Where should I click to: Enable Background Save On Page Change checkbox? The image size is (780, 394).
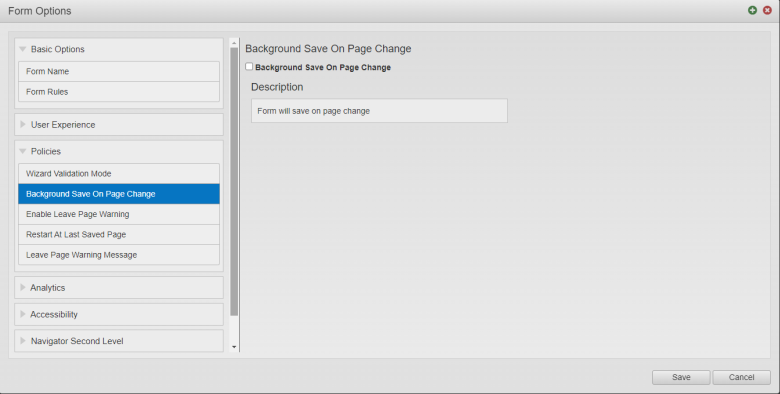[x=249, y=67]
